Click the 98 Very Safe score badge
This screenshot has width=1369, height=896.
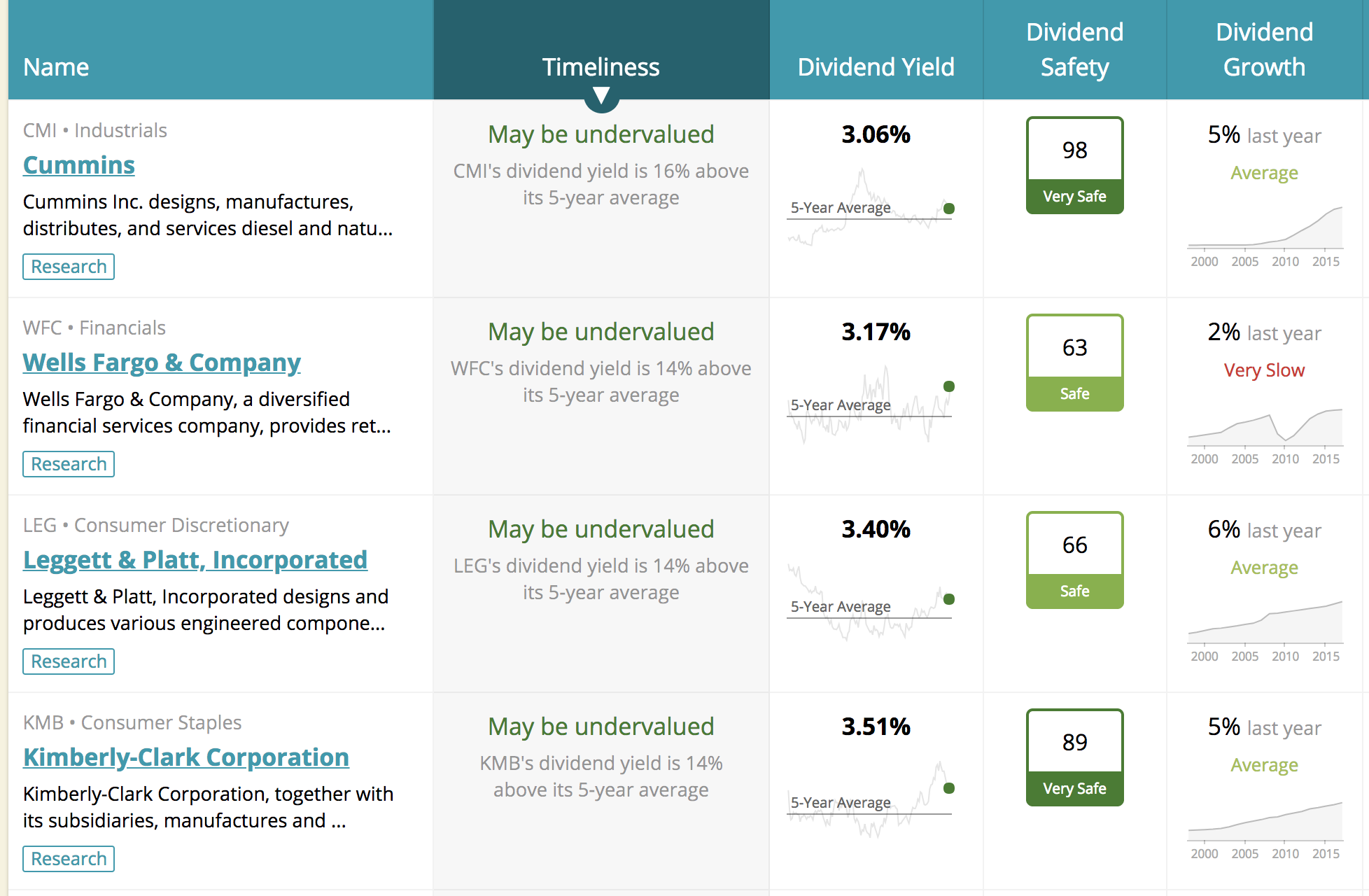1074,165
